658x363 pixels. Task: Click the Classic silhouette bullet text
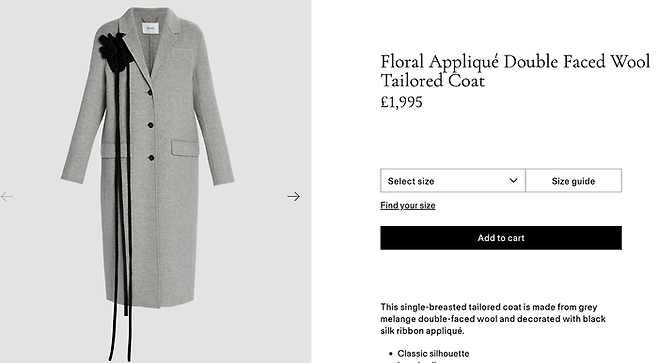tap(433, 354)
